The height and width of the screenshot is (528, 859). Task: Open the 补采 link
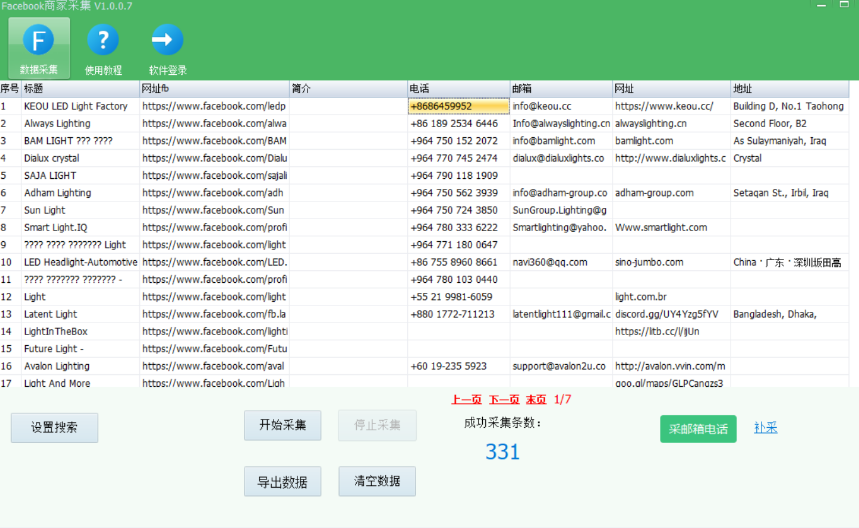[765, 428]
